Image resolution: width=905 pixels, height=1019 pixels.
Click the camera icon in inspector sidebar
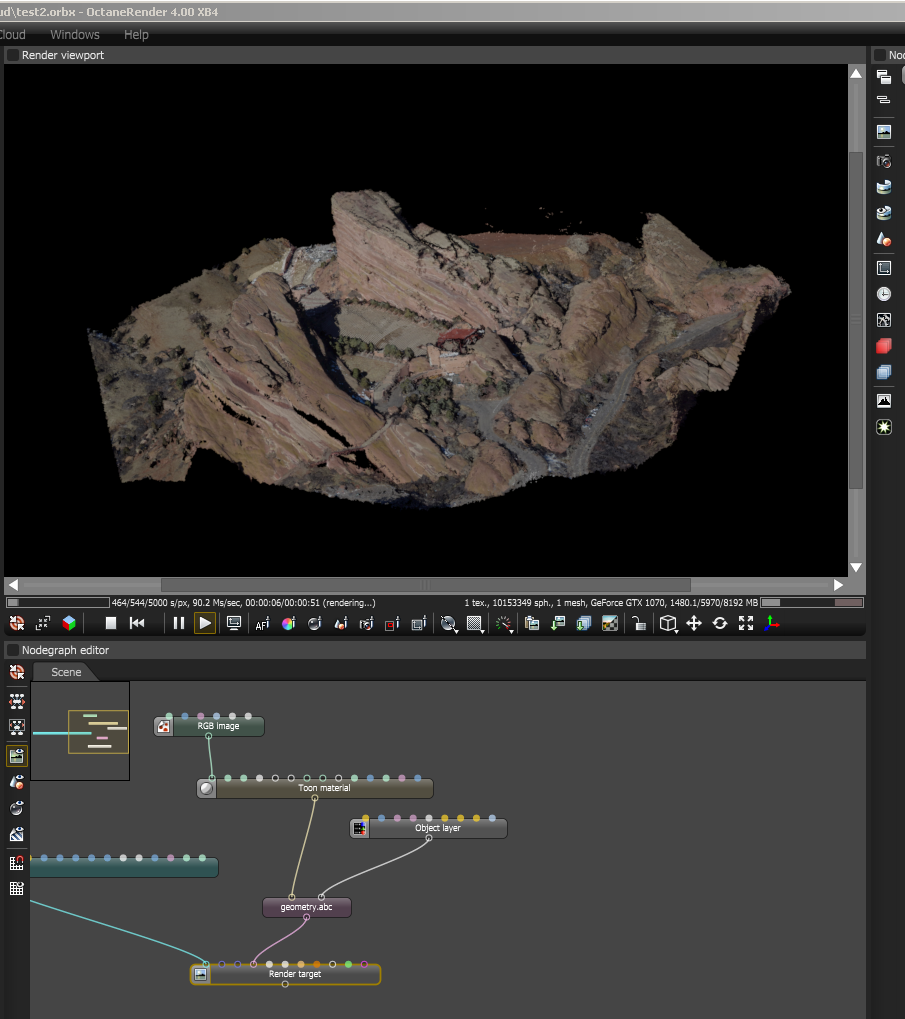pos(884,161)
